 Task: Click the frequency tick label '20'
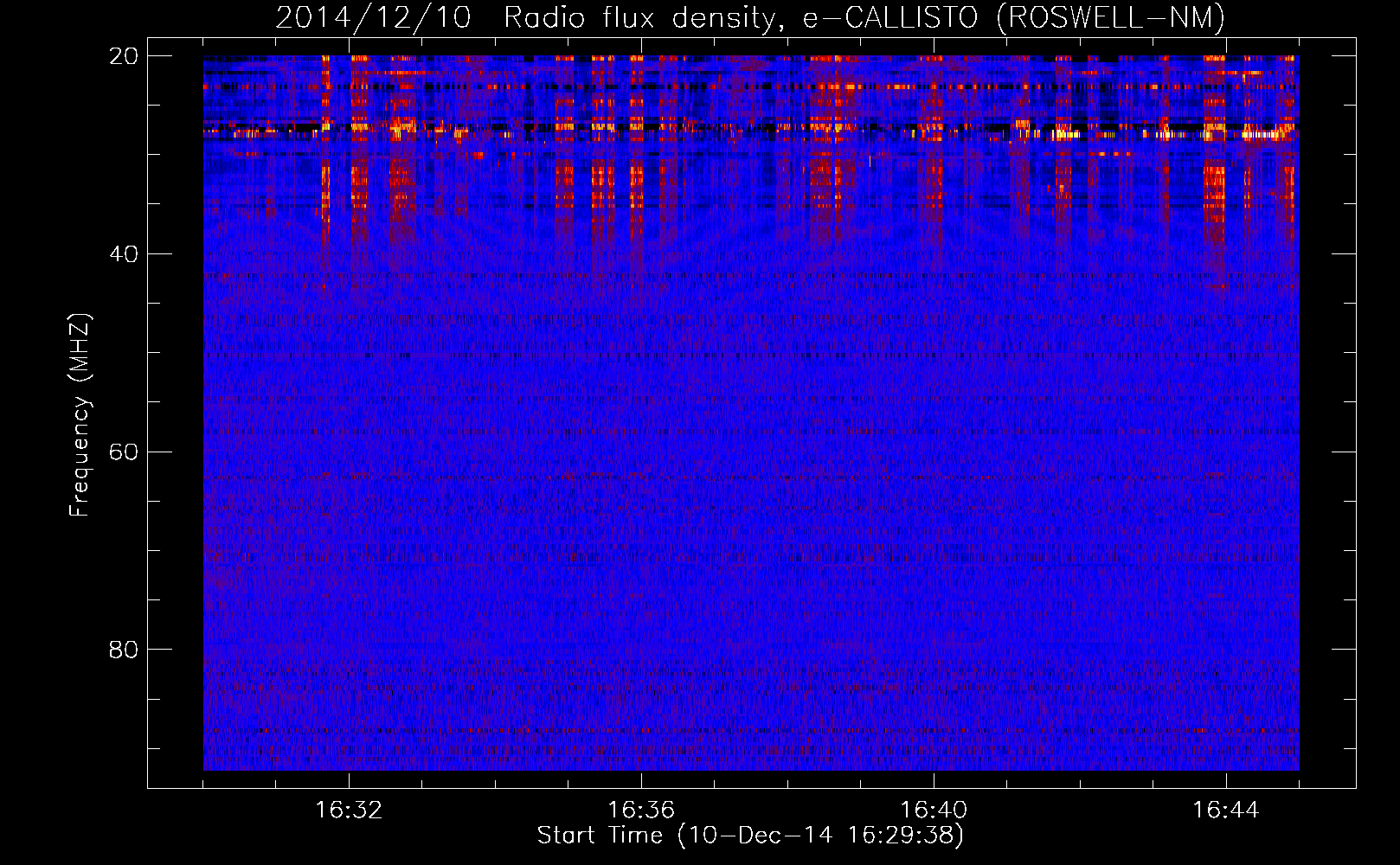tap(124, 56)
